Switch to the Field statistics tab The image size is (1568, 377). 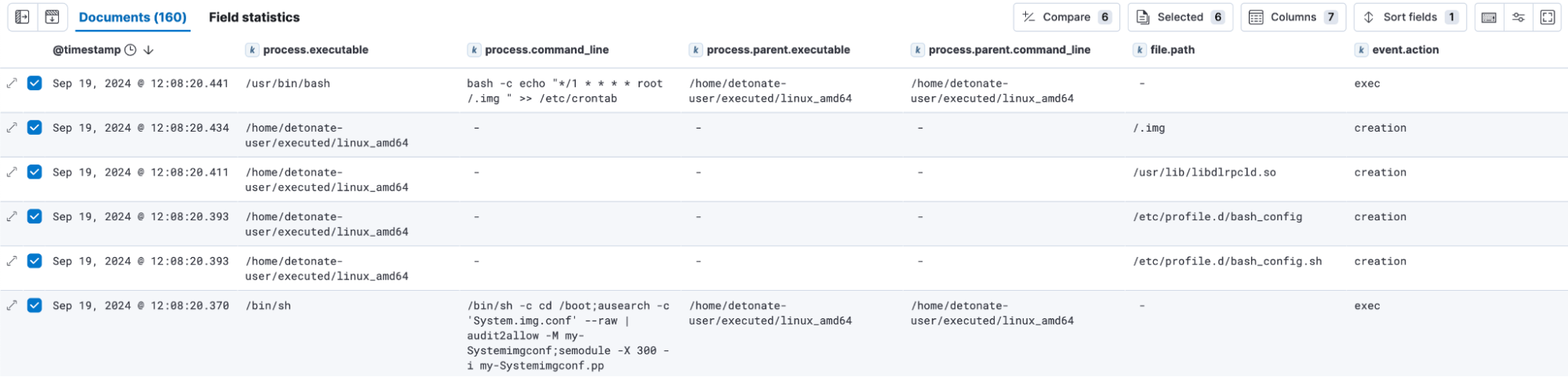pos(254,17)
